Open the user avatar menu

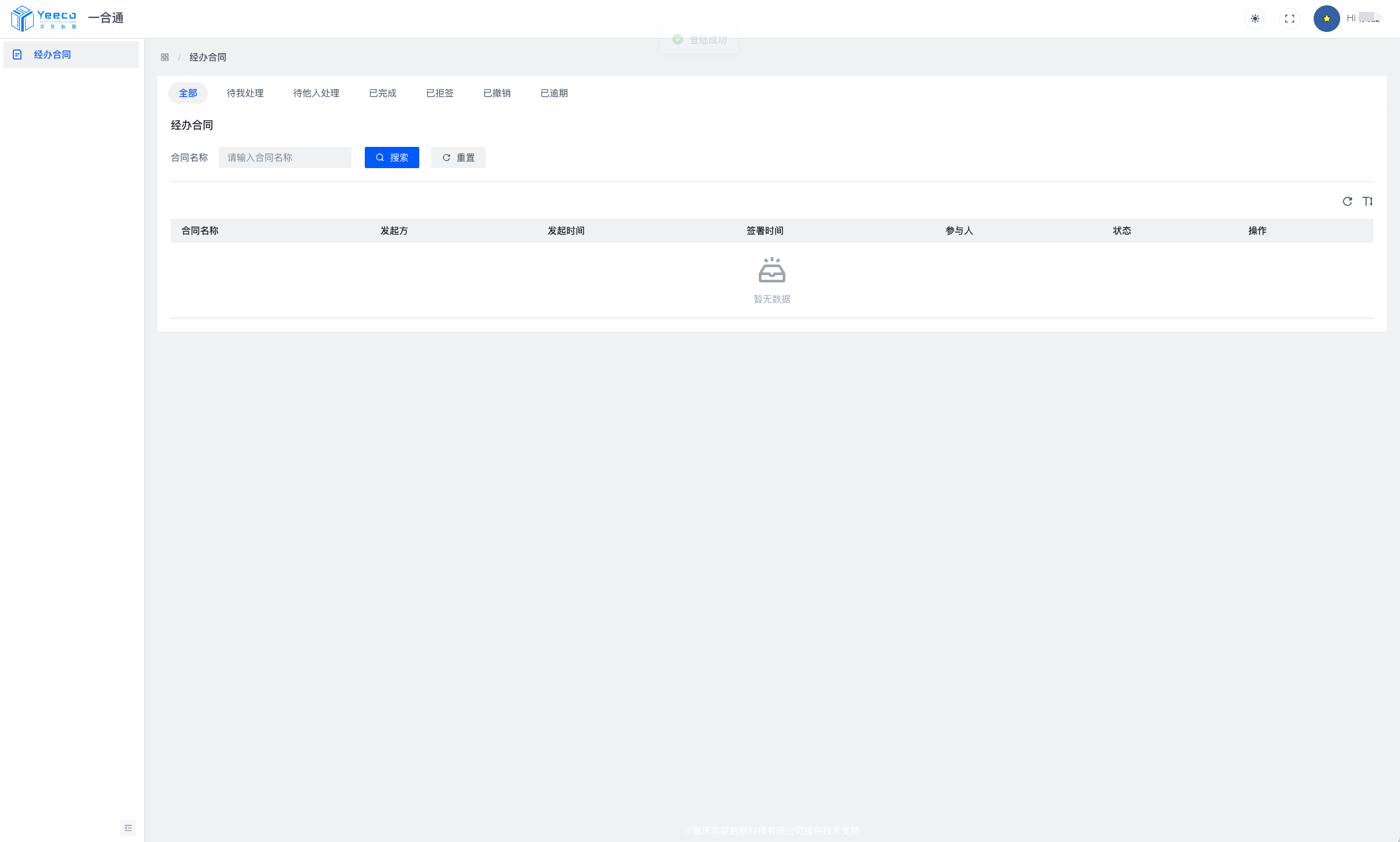(1326, 19)
